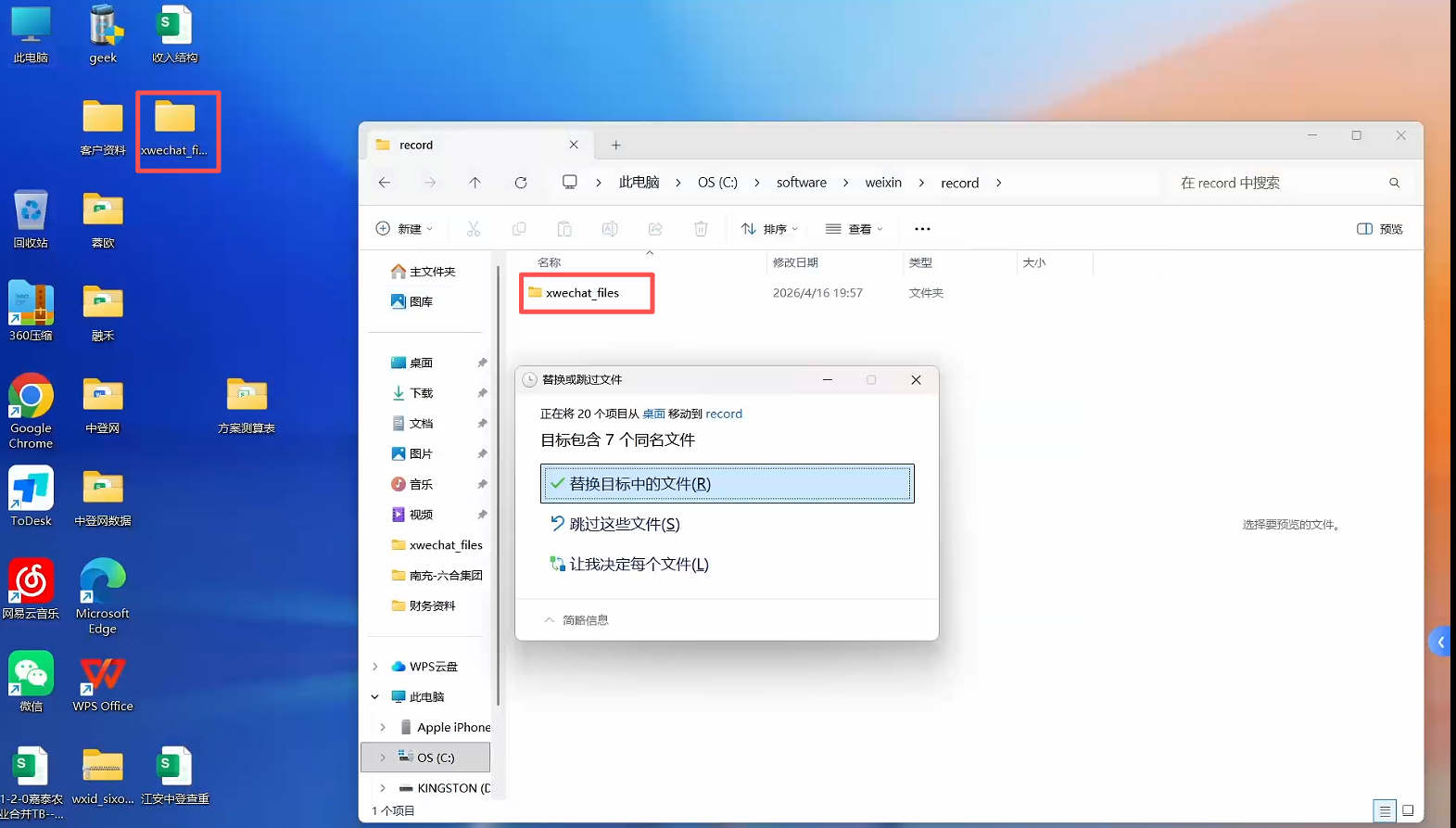
Task: Select the Google Chrome desktop shortcut
Action: [x=31, y=412]
